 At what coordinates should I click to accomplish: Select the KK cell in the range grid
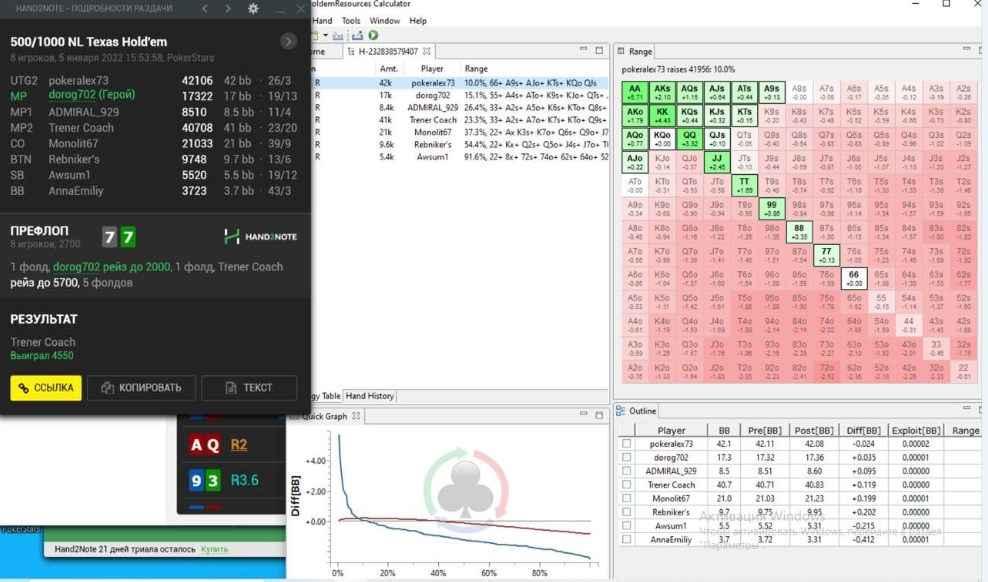coord(662,115)
